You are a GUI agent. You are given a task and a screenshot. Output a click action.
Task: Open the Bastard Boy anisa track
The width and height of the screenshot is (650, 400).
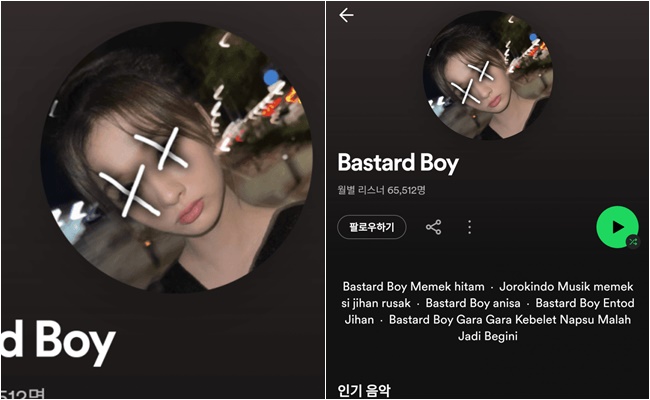[x=473, y=303]
